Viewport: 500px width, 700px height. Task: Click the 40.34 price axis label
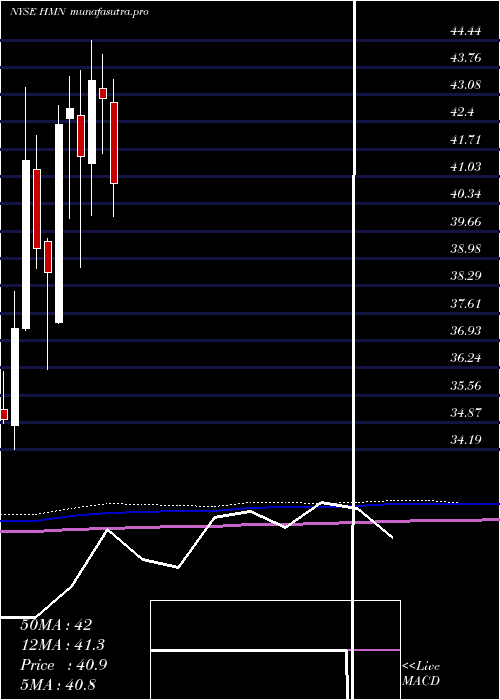(466, 194)
